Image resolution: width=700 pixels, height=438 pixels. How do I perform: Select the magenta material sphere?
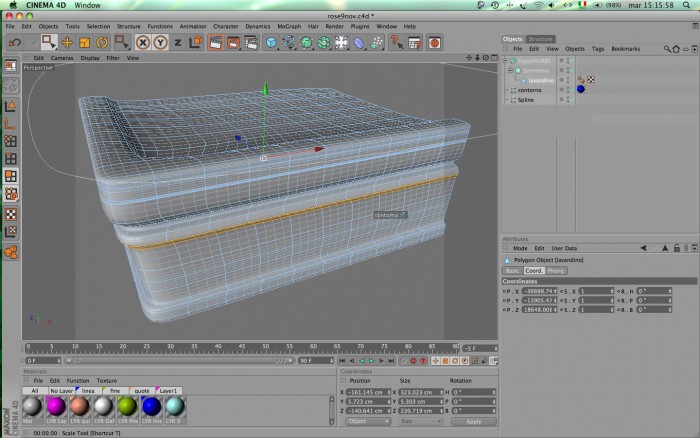[56, 406]
